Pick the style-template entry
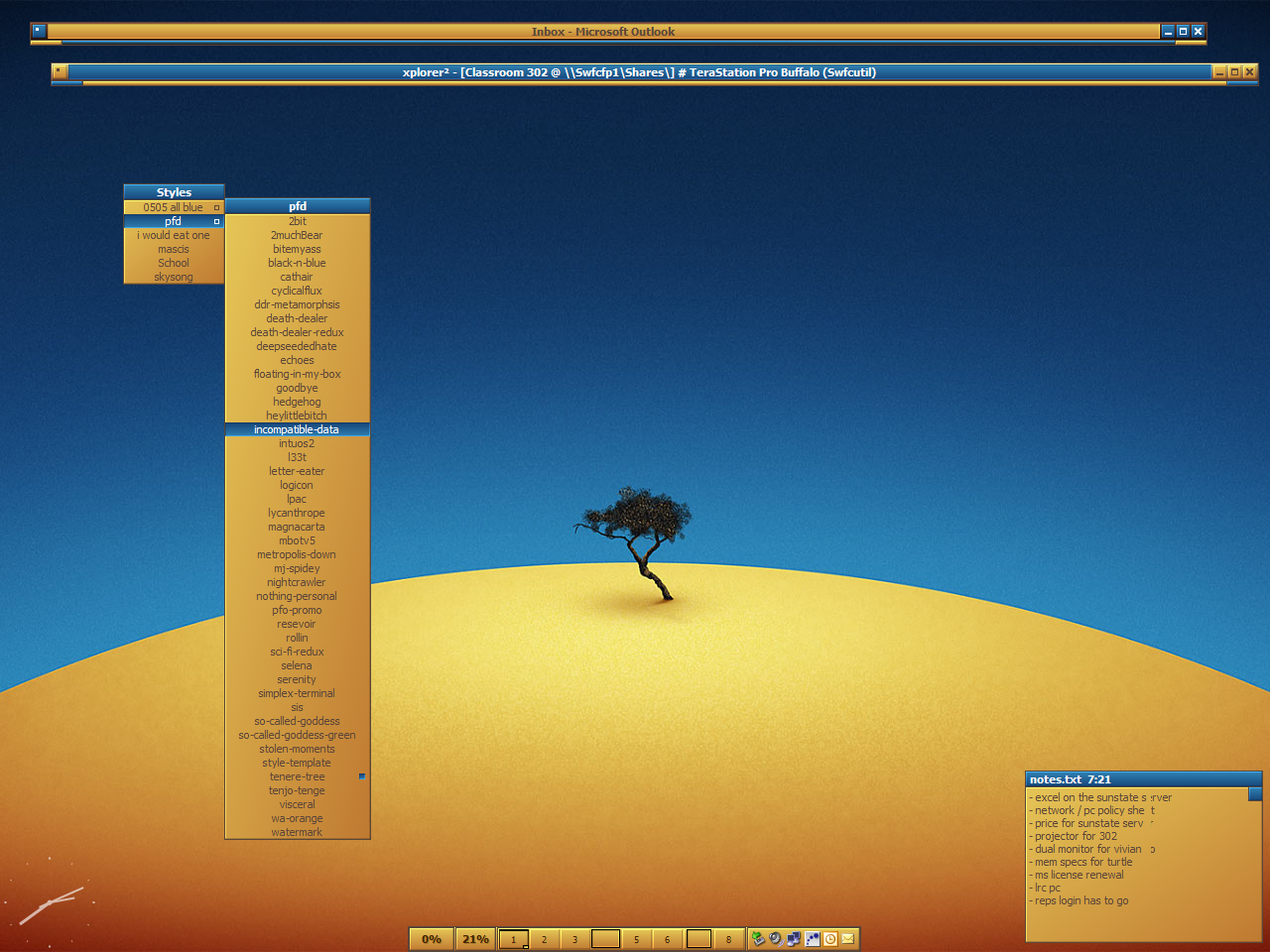The image size is (1270, 952). [298, 763]
